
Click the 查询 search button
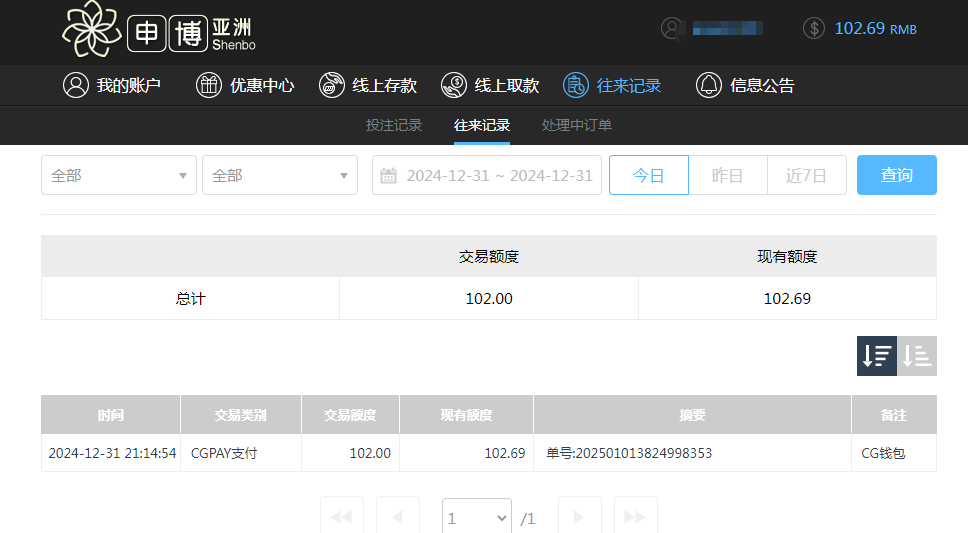pyautogui.click(x=896, y=175)
